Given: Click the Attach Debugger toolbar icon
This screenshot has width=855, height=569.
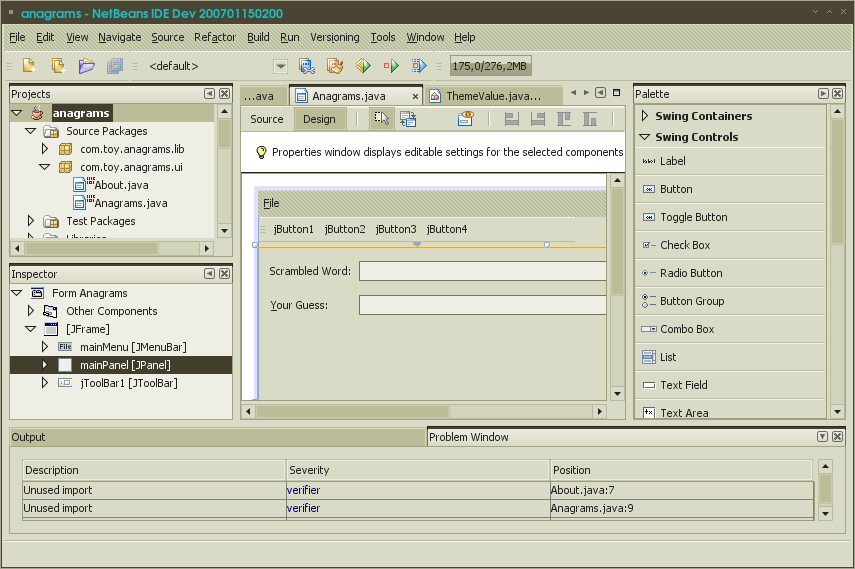Looking at the screenshot, I should click(419, 66).
